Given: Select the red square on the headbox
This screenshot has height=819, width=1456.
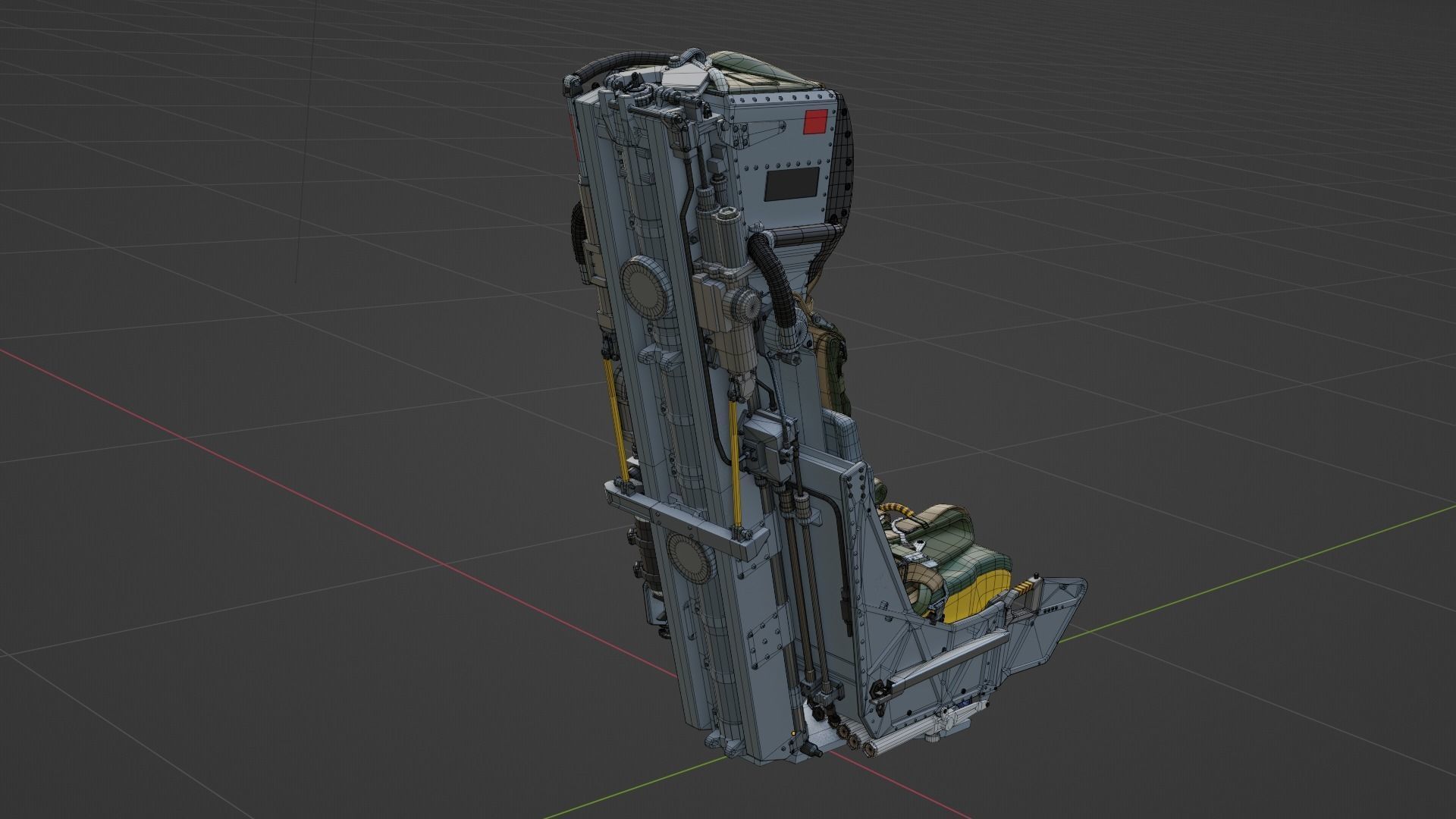Looking at the screenshot, I should (815, 122).
